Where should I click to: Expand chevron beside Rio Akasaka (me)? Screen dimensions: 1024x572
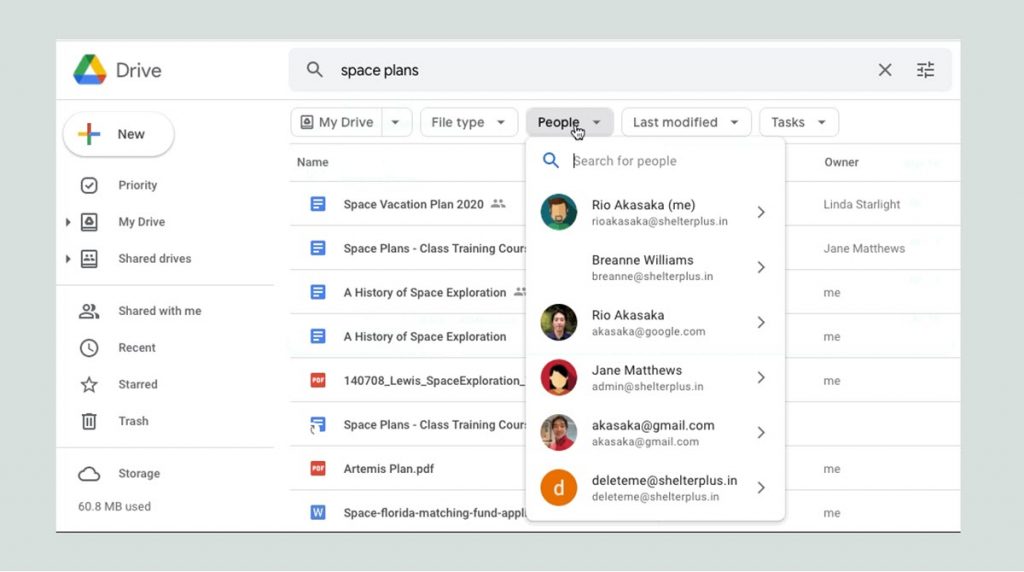click(x=761, y=212)
